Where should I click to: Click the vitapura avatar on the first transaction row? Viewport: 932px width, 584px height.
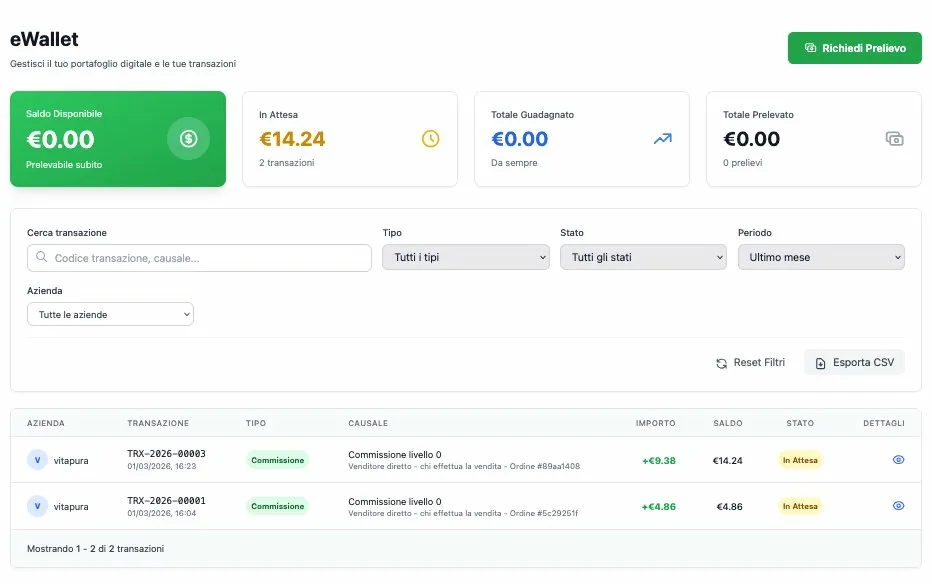coord(38,460)
